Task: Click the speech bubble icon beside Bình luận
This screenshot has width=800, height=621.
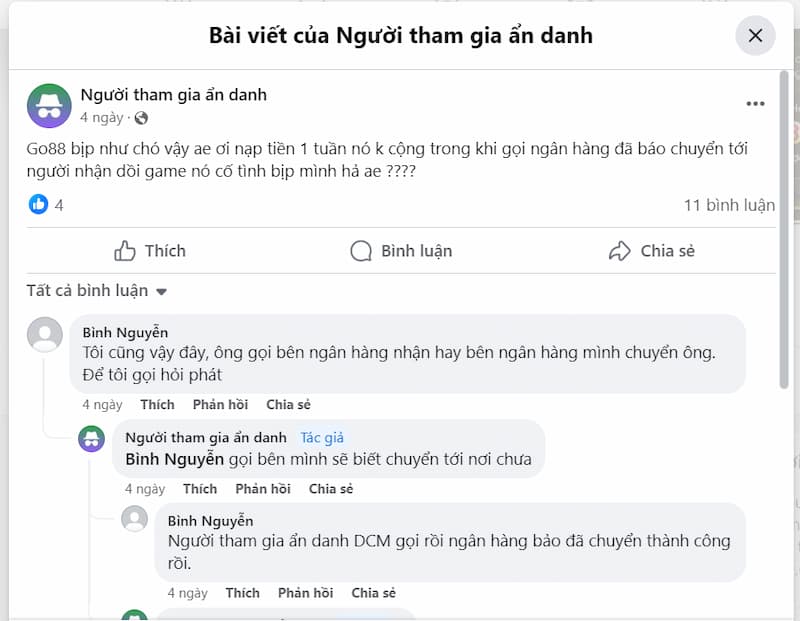Action: pyautogui.click(x=361, y=251)
